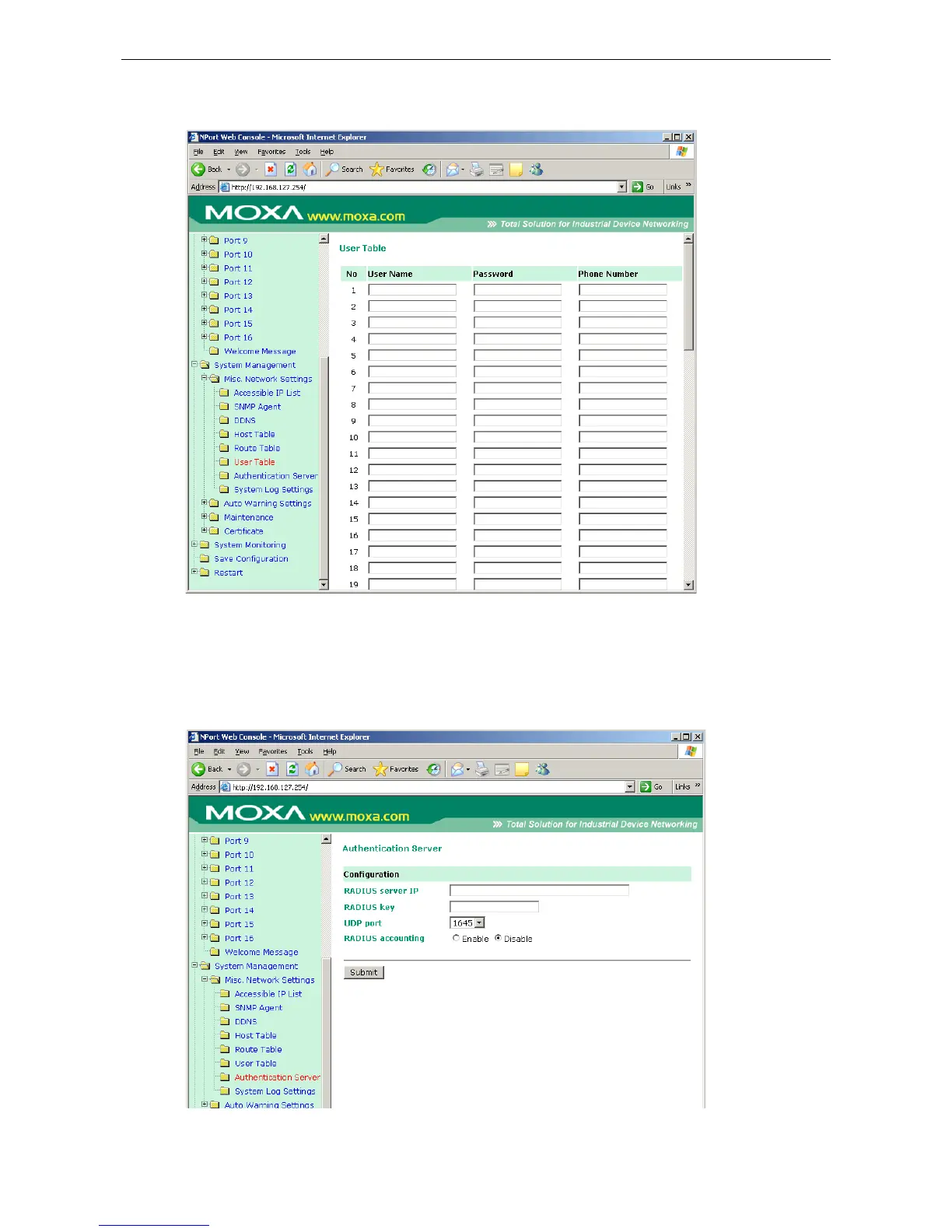Expand Port 16 in User Table window tree
This screenshot has height=1232, width=952.
205,337
